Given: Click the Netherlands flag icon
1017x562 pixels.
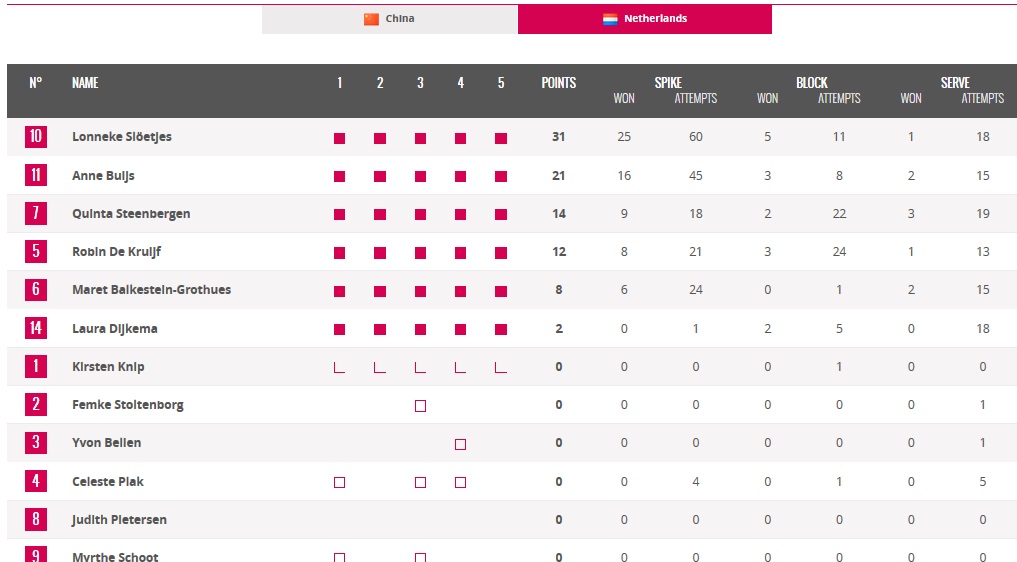Looking at the screenshot, I should pos(610,19).
